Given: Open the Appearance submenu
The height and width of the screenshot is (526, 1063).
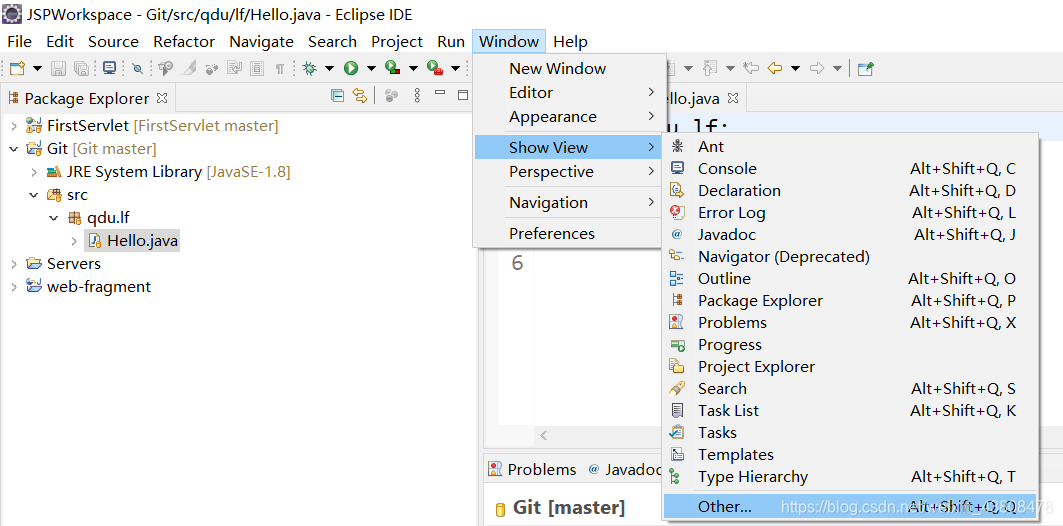Looking at the screenshot, I should (x=567, y=117).
